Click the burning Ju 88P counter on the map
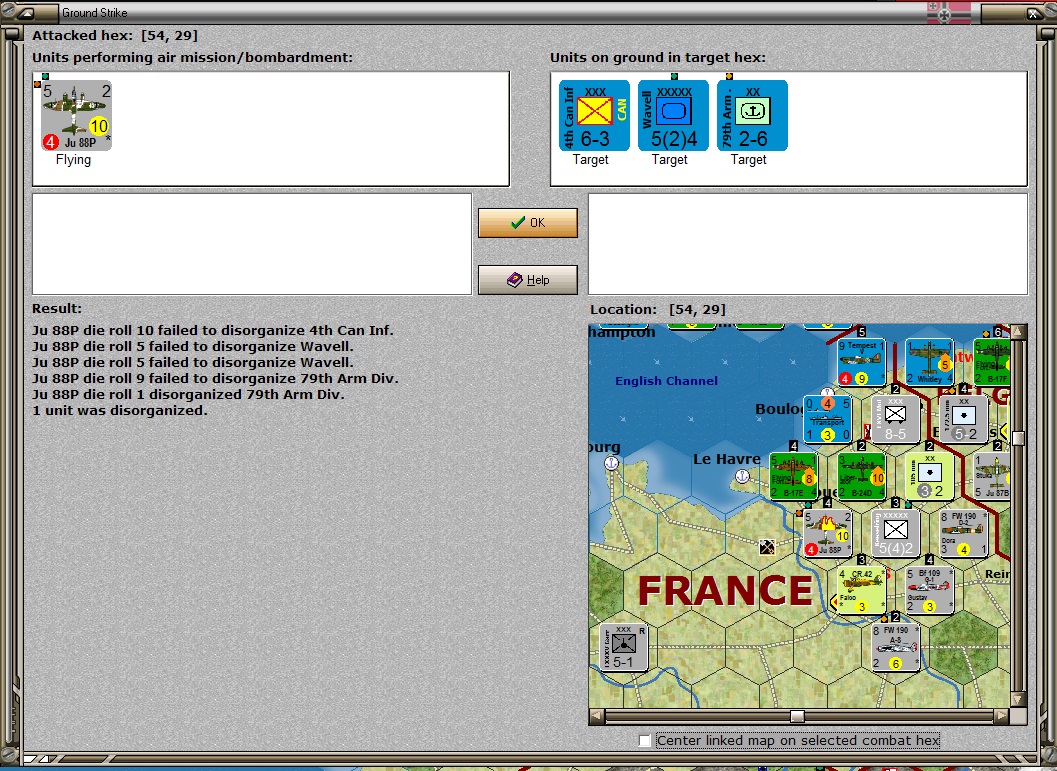1057x771 pixels. 828,533
